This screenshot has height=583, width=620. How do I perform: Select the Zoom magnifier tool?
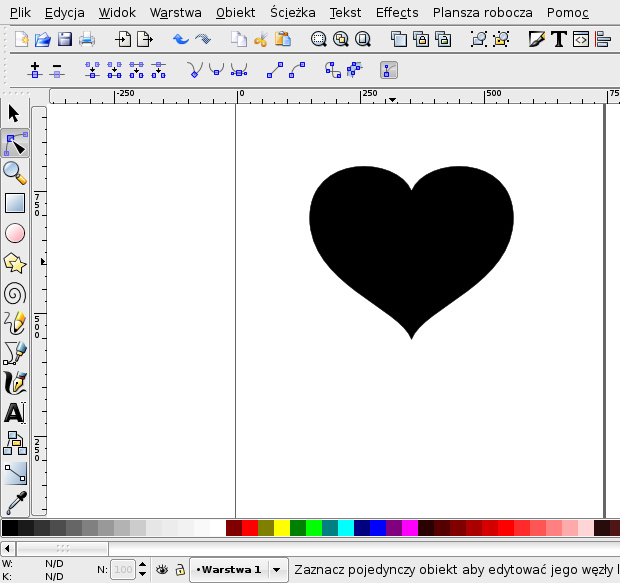click(x=15, y=173)
